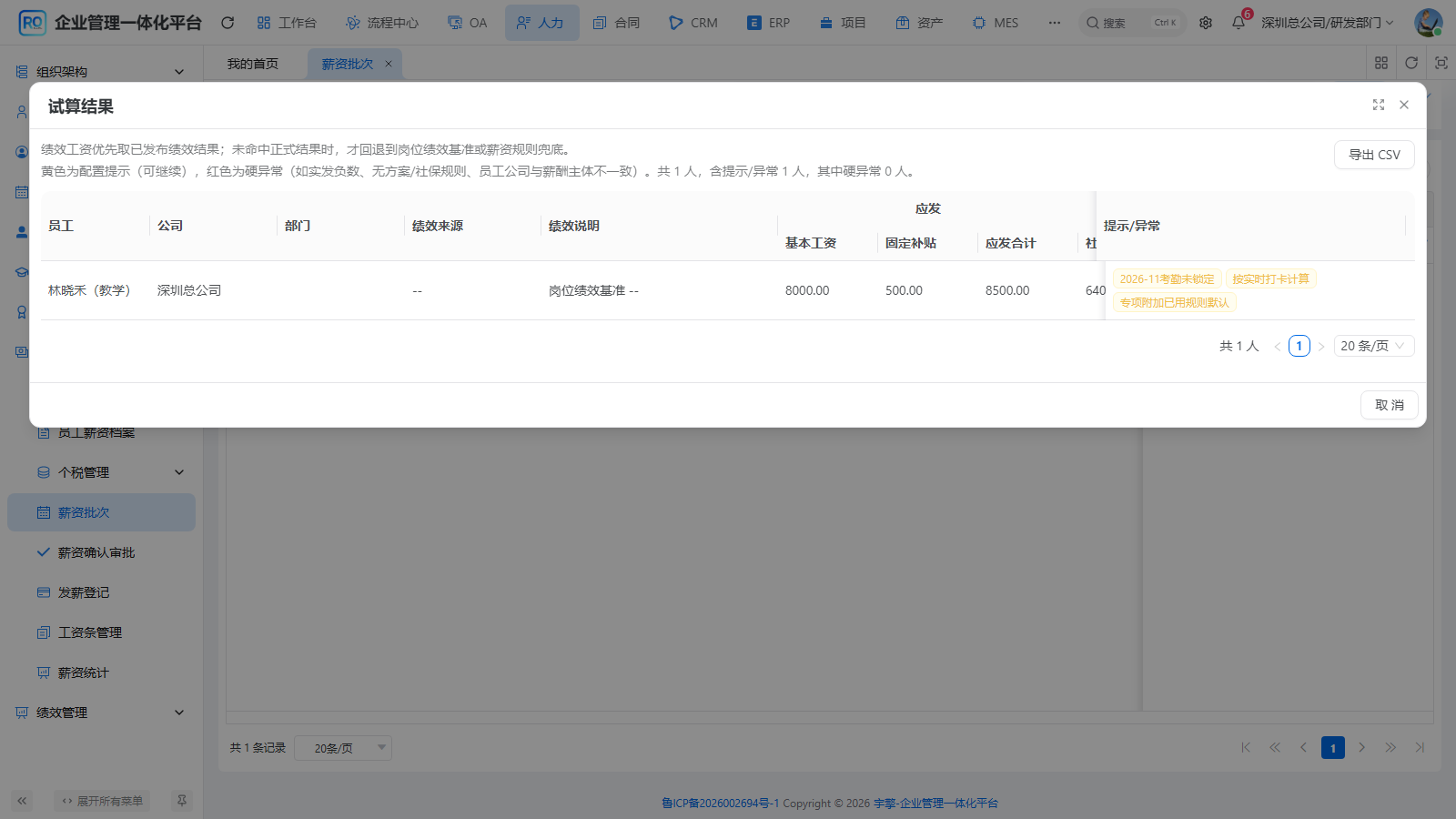Switch to the 人力 module

tap(541, 23)
